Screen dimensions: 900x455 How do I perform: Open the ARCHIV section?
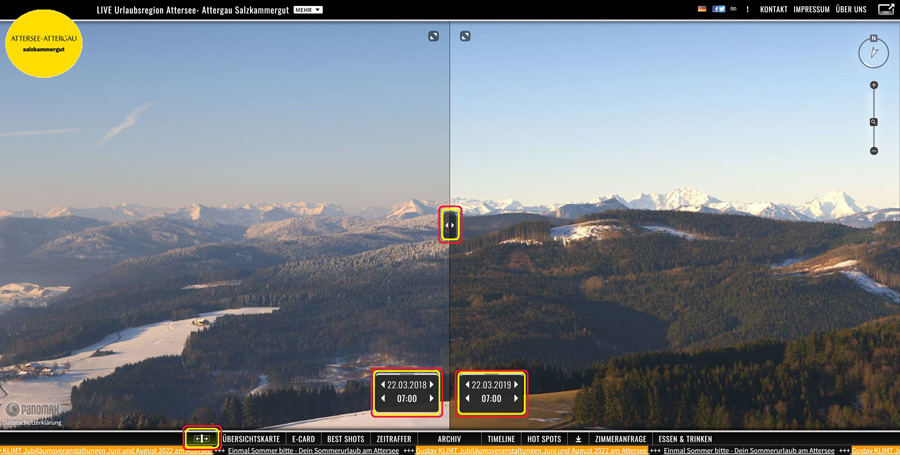[x=449, y=439]
